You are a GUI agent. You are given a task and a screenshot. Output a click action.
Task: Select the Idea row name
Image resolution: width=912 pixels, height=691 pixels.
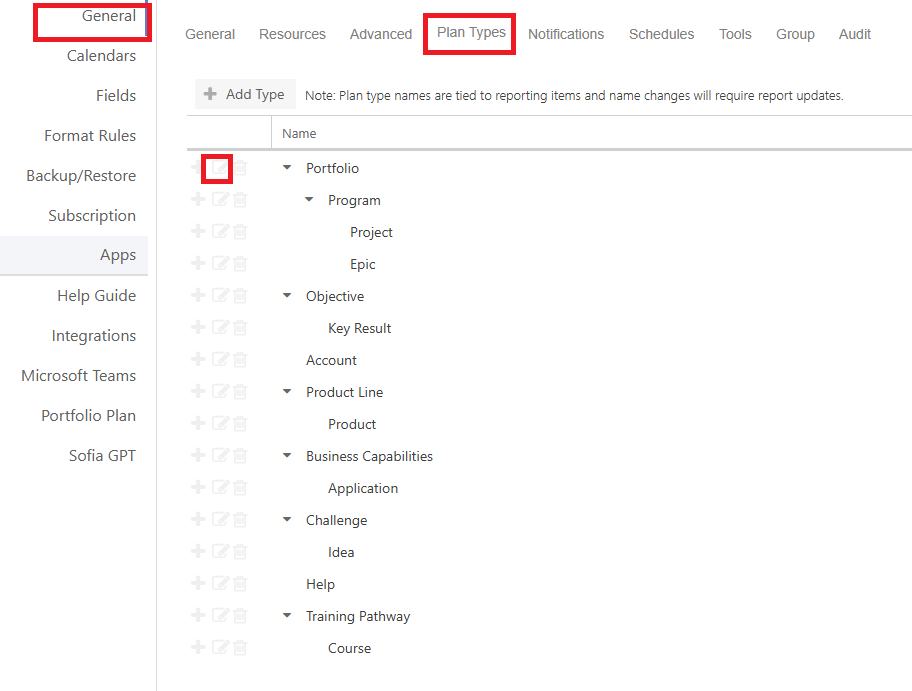click(x=341, y=552)
